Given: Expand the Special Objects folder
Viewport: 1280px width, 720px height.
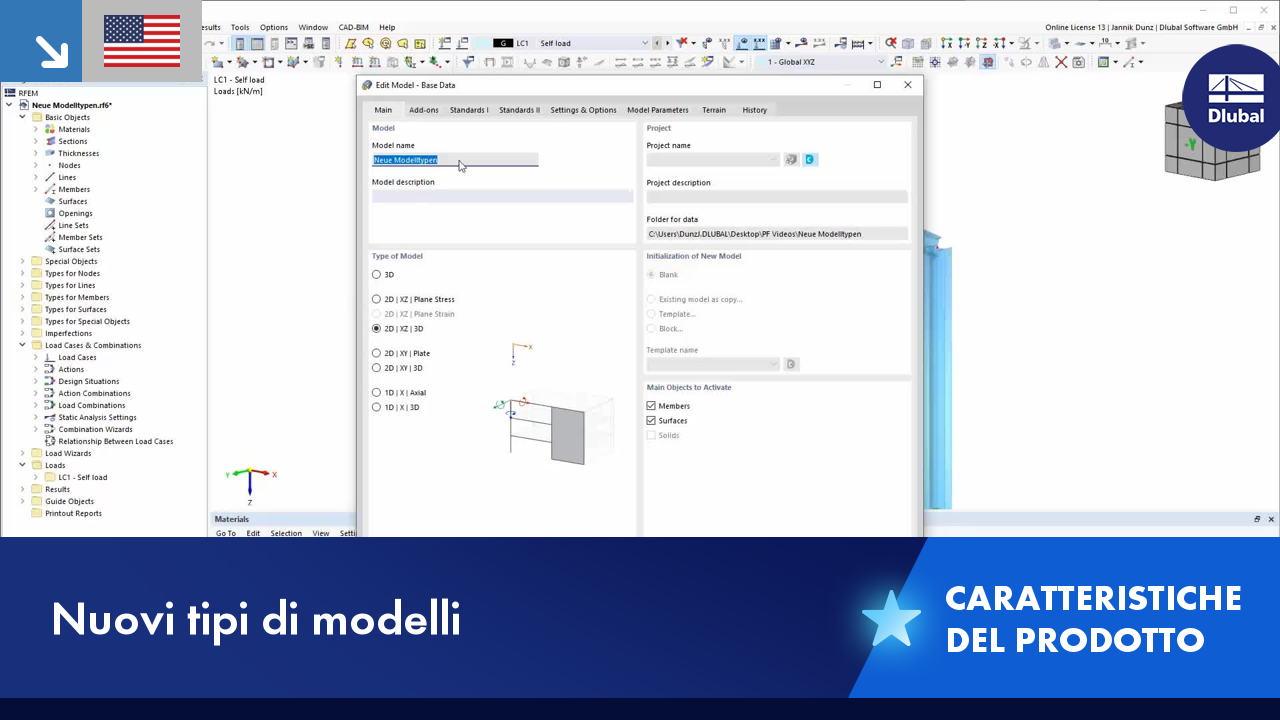Looking at the screenshot, I should point(23,261).
